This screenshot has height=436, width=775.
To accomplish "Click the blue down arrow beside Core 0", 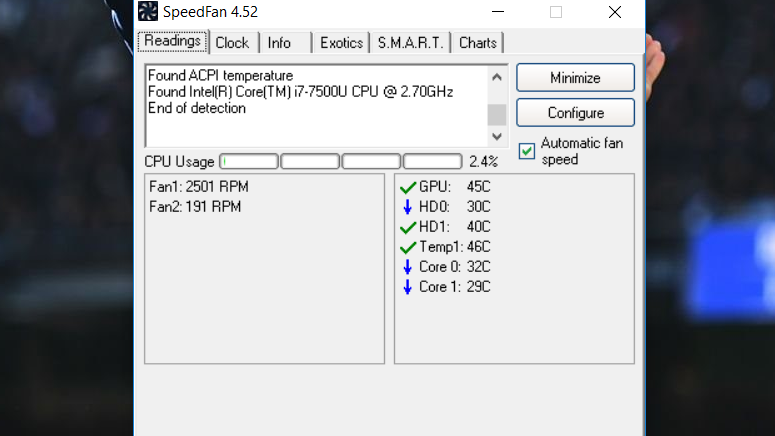I will 407,267.
